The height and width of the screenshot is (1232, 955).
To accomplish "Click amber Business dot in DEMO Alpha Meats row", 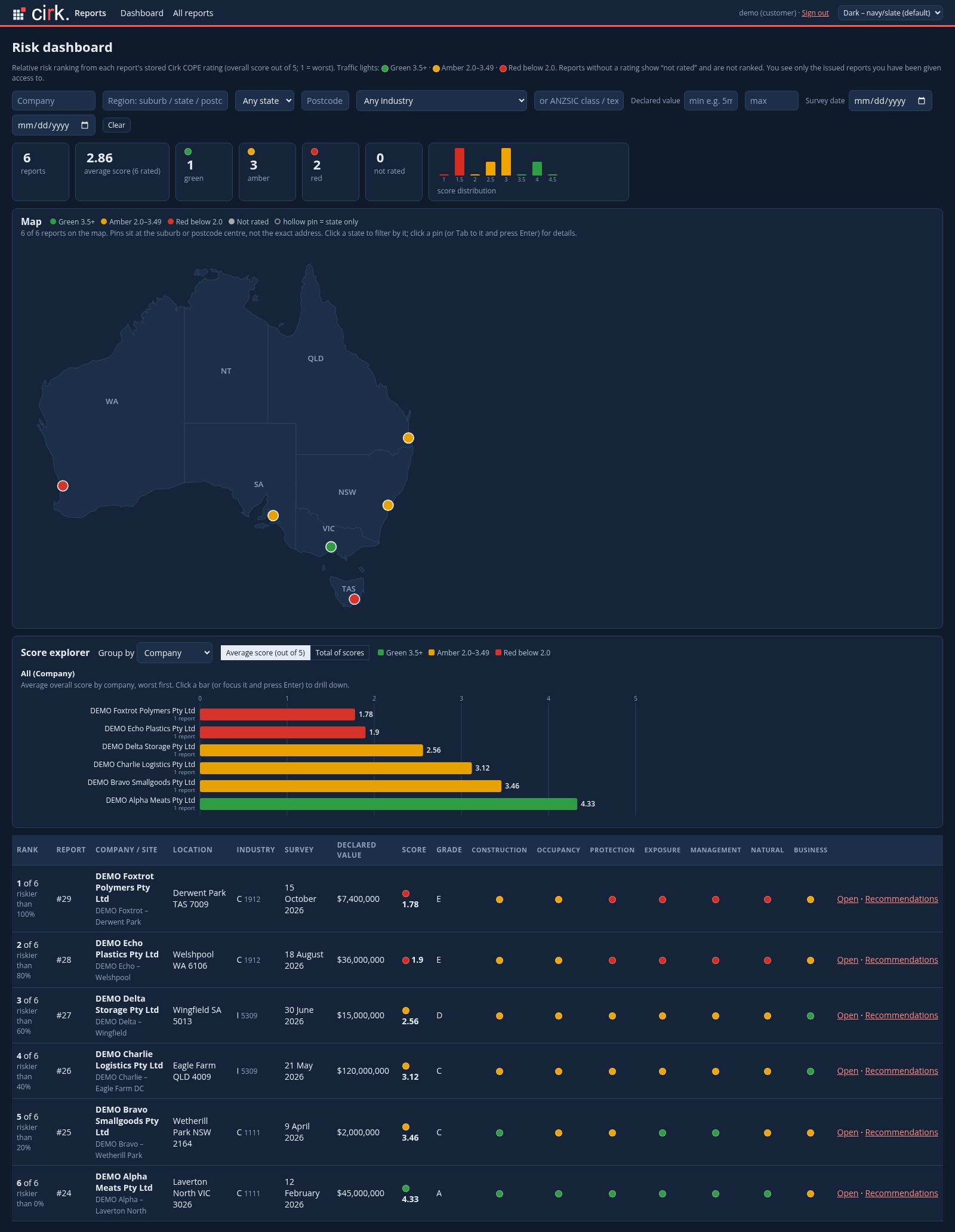I will tap(811, 1194).
